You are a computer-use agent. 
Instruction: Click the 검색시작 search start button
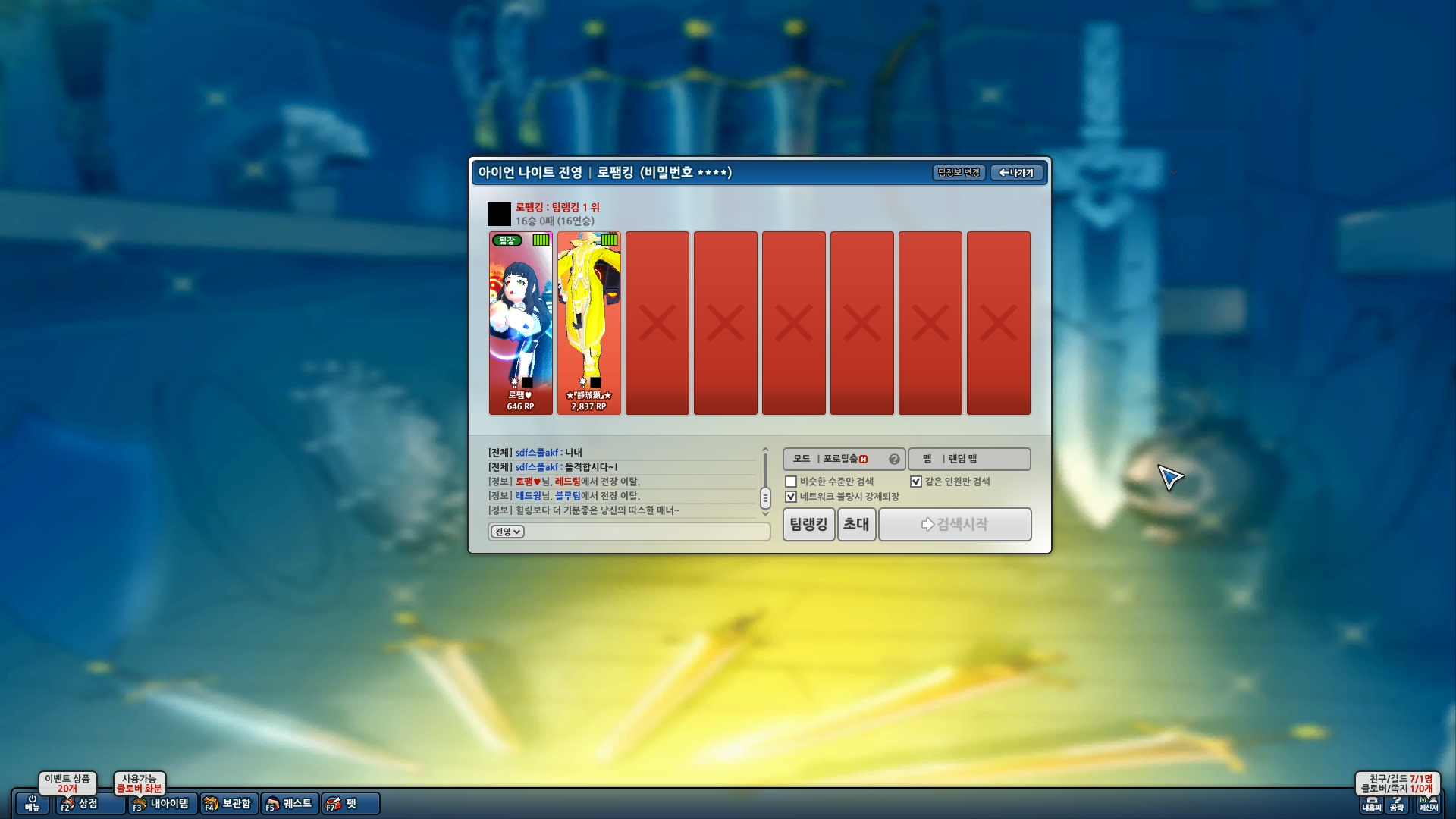click(955, 524)
